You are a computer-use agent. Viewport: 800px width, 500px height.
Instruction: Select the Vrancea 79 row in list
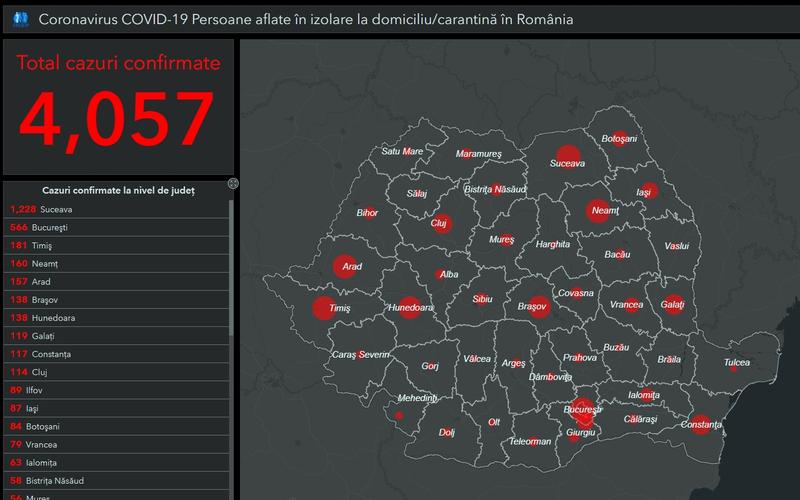pos(116,445)
